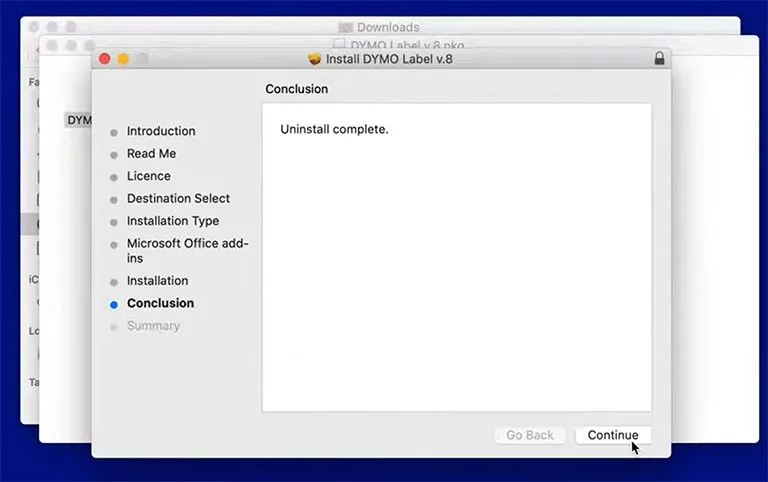The image size is (768, 482).
Task: Click the 'Uninstall complete.' message text
Action: click(x=334, y=129)
